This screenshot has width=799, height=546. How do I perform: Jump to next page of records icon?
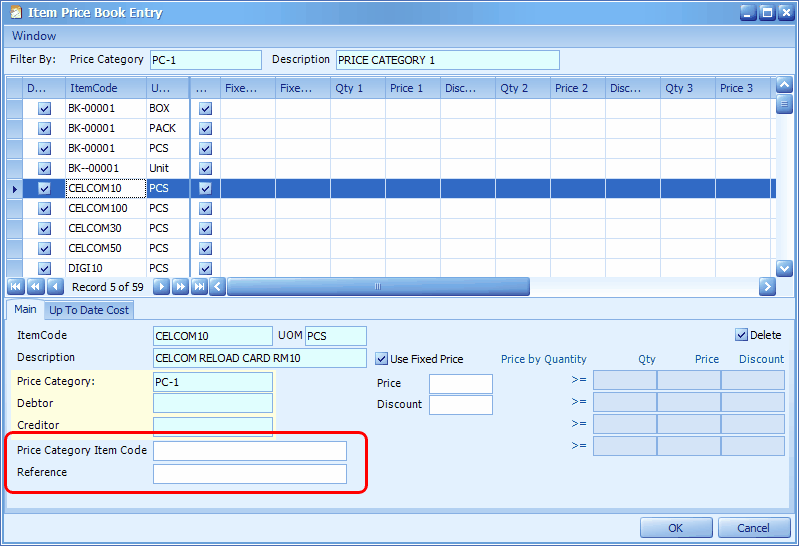pyautogui.click(x=180, y=287)
